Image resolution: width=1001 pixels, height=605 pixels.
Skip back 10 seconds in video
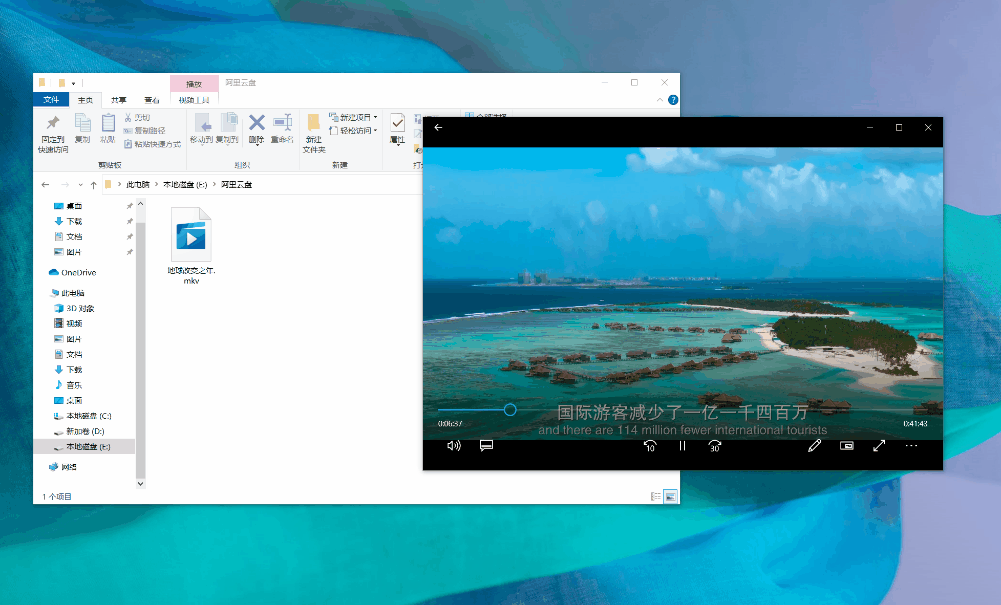[x=649, y=446]
